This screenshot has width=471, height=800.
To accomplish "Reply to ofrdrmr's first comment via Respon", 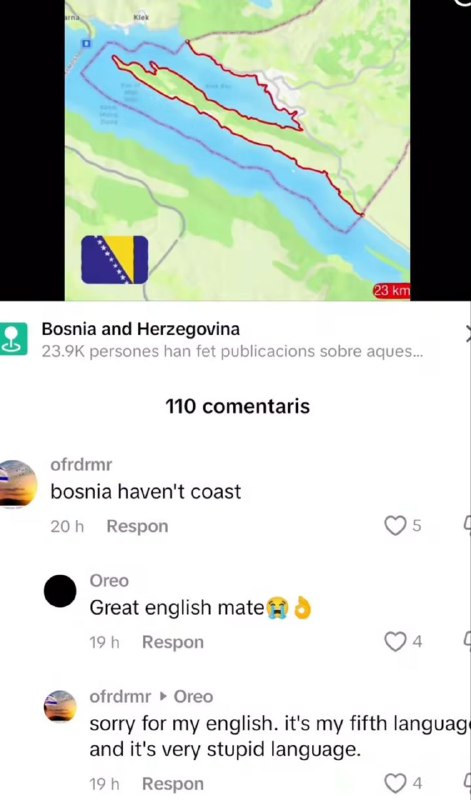I will (137, 527).
